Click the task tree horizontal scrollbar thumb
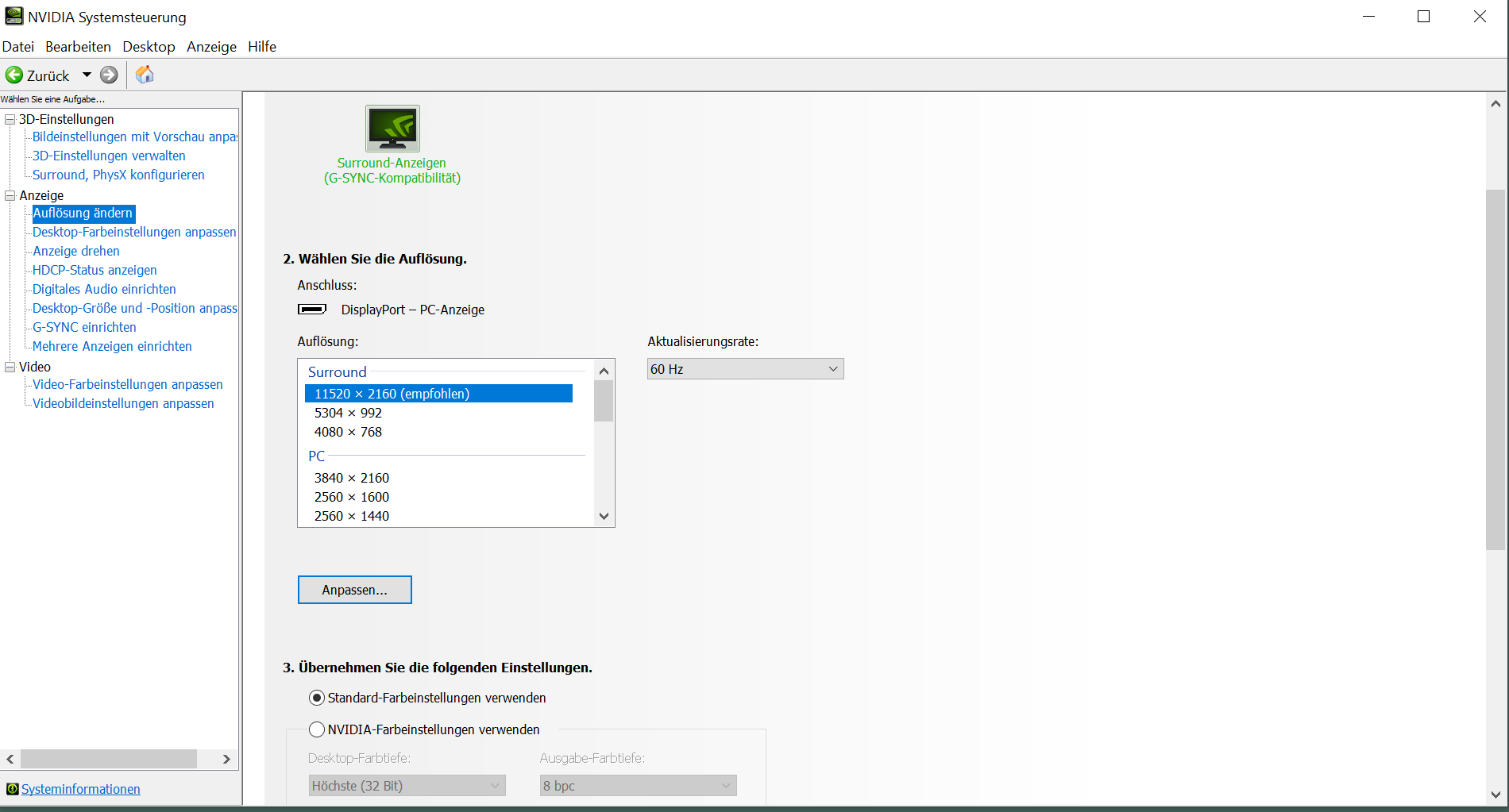 click(x=109, y=759)
